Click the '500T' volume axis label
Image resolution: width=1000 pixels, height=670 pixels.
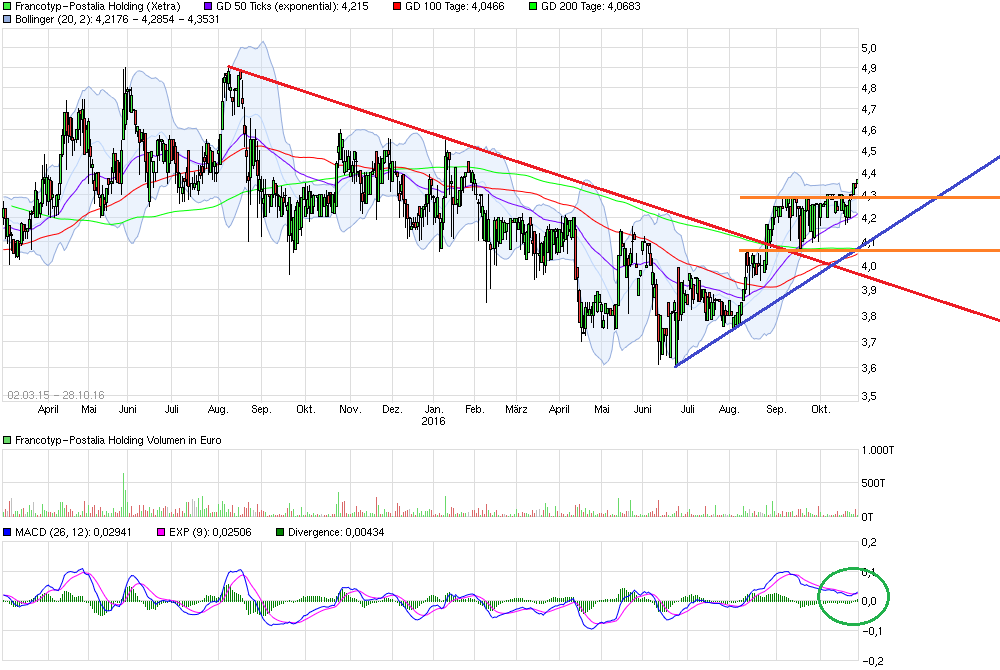[x=873, y=483]
